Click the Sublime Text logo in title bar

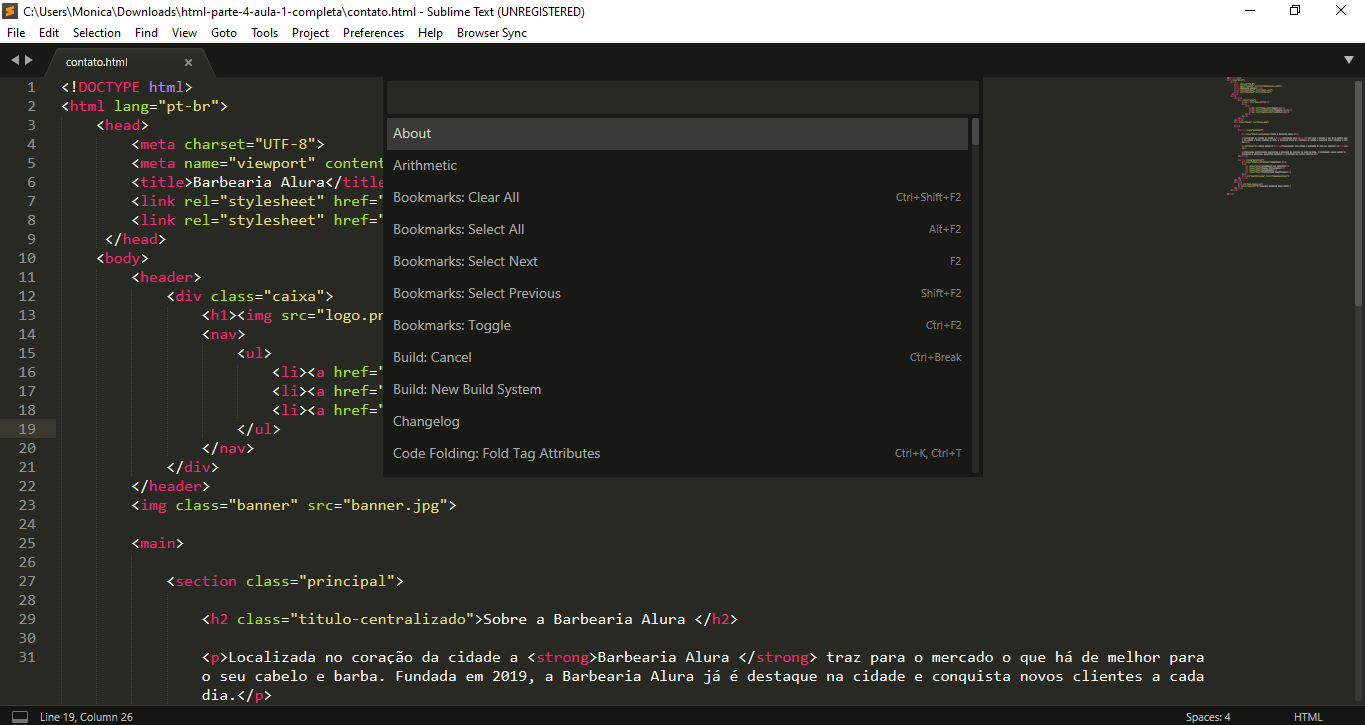click(x=11, y=11)
